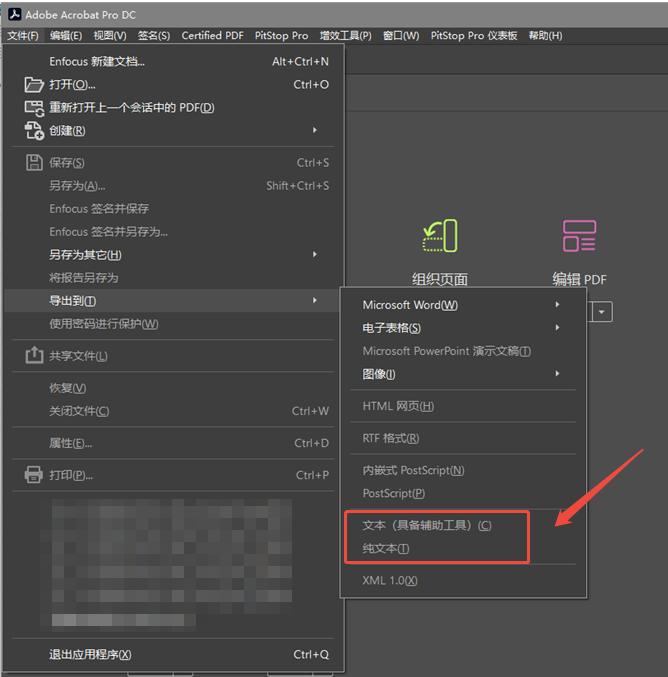Open the 组织页面 organize pages tool icon

click(440, 236)
